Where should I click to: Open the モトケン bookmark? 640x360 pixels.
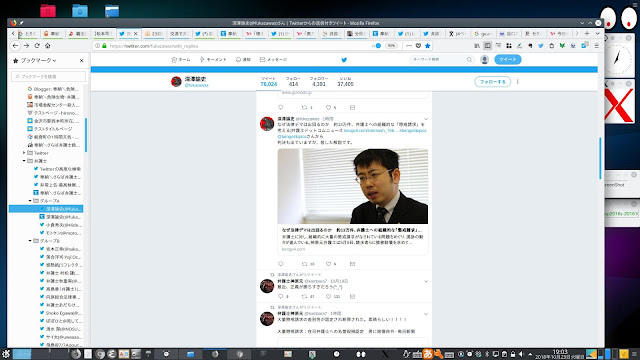[60, 233]
